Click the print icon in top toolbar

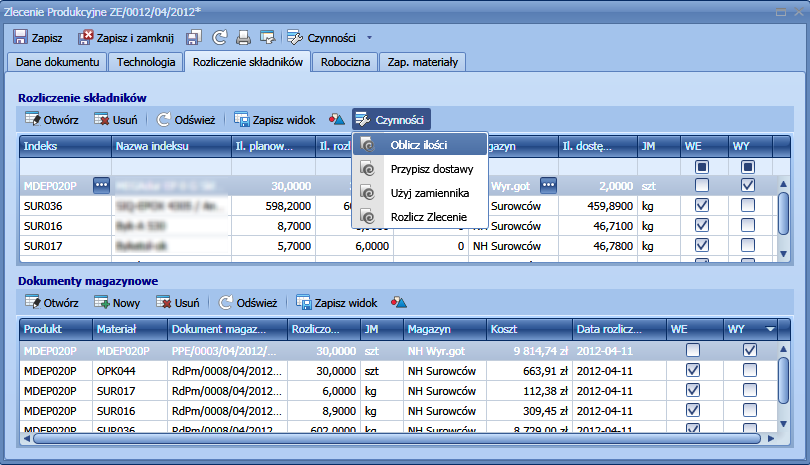[x=242, y=38]
